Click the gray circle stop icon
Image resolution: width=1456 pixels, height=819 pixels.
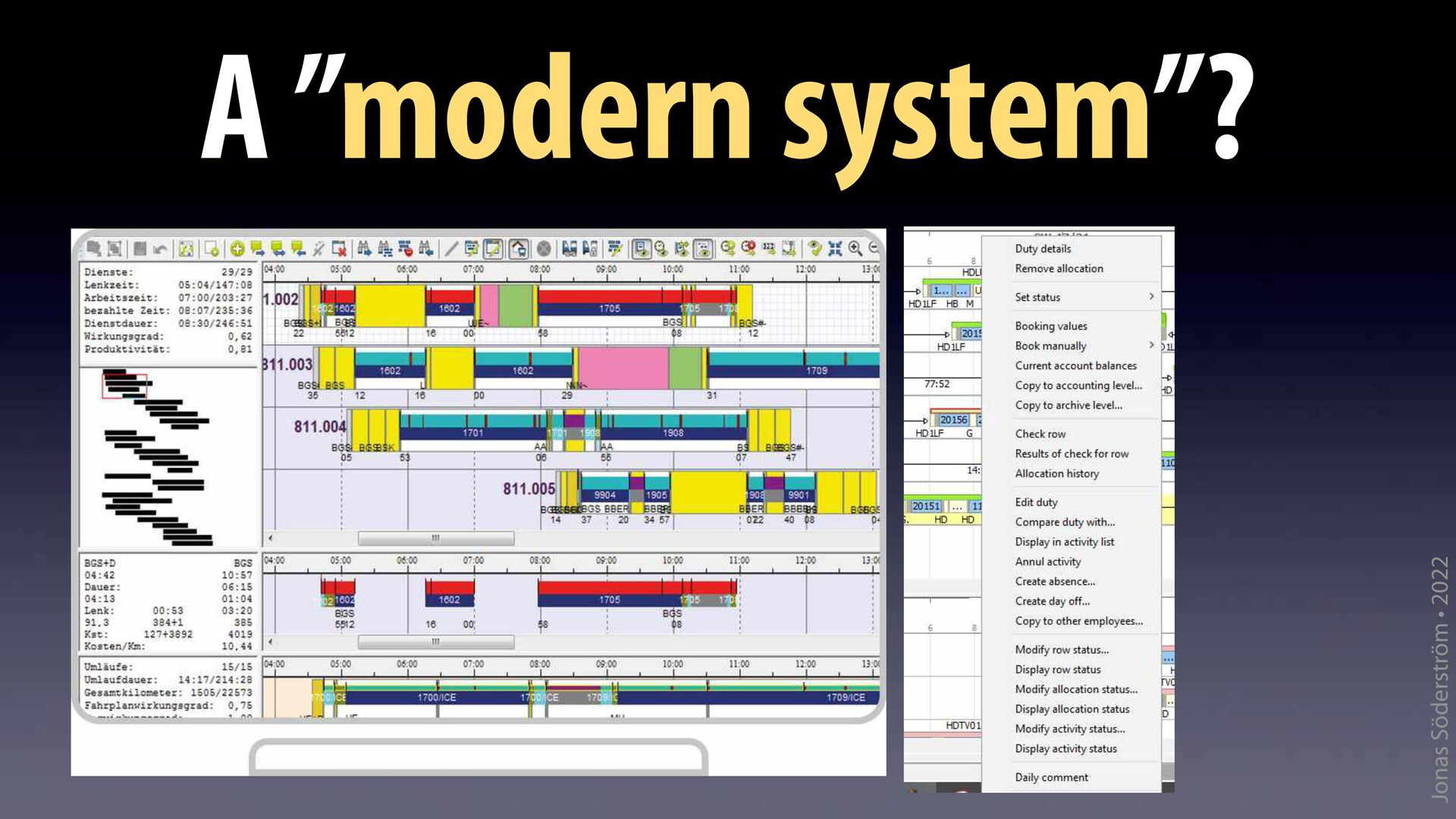(x=544, y=249)
